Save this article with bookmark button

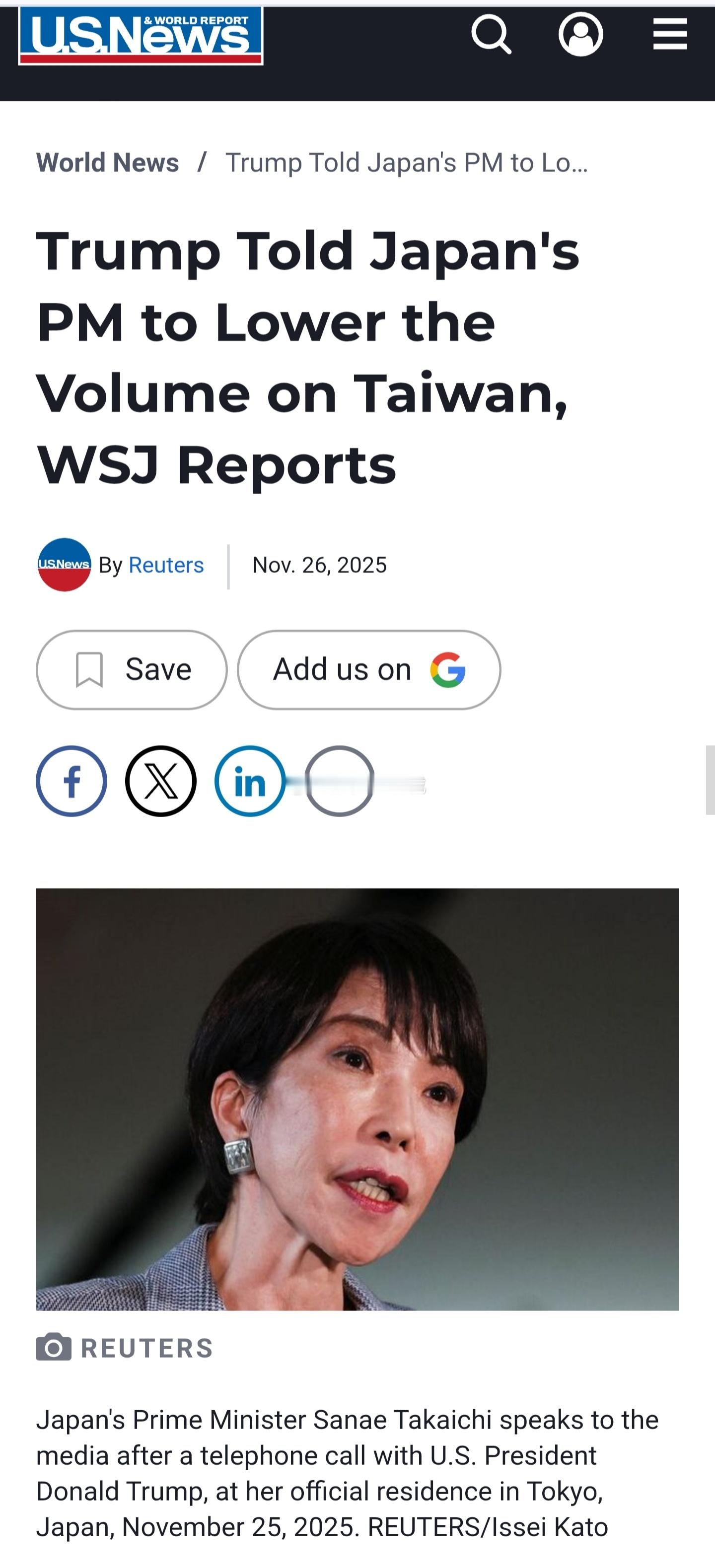[x=132, y=669]
